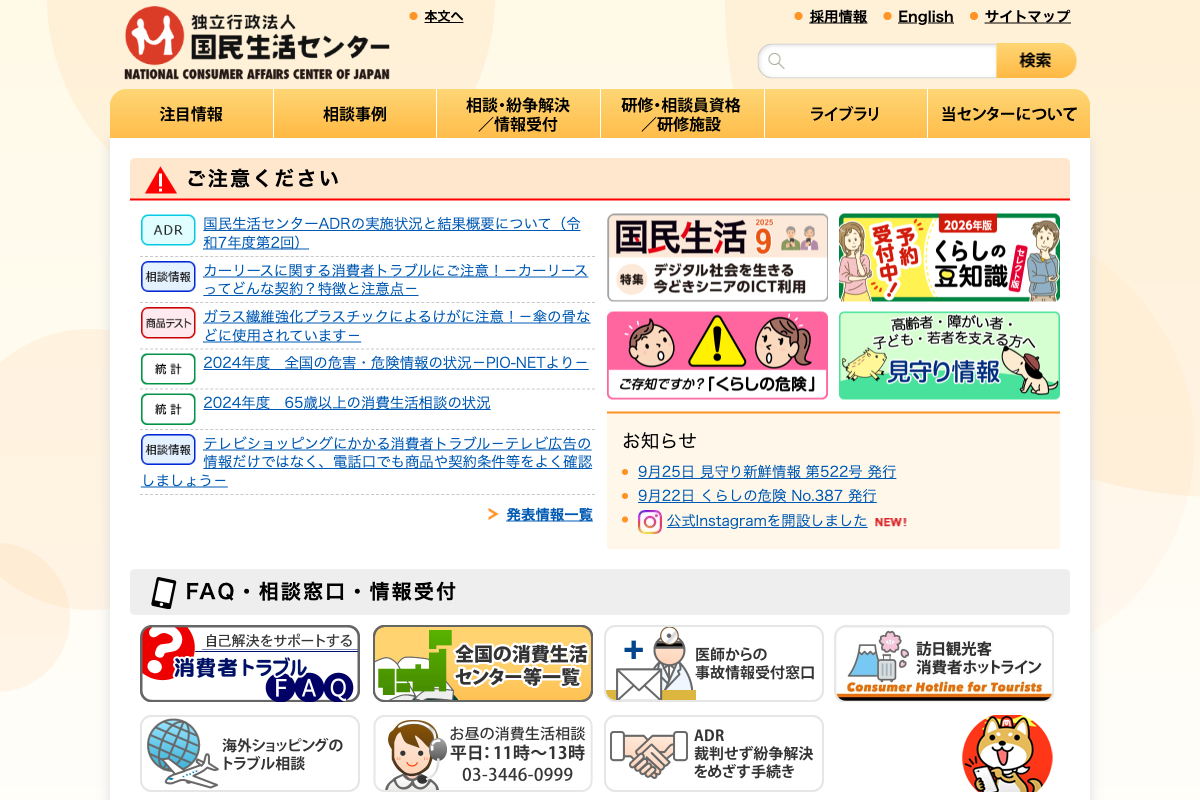1200x800 pixels.
Task: Open the 全国の消費生活センター等一覧 banner
Action: [x=483, y=664]
